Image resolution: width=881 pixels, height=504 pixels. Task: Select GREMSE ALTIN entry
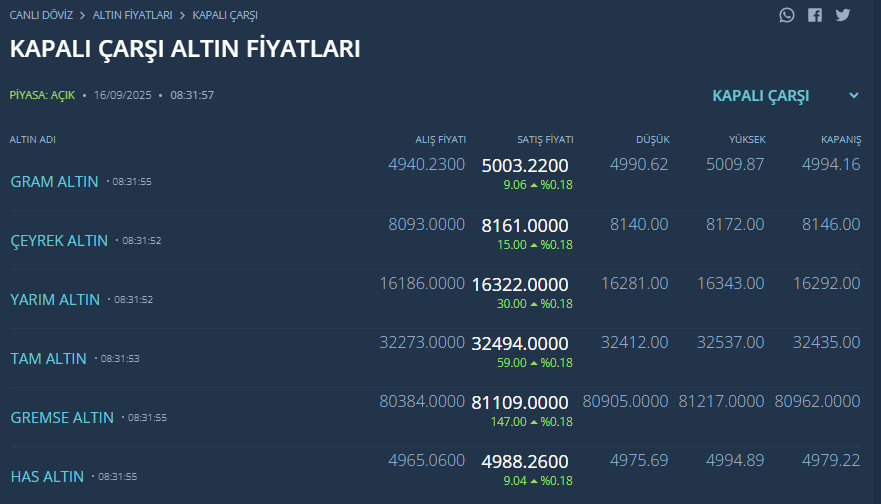[x=62, y=417]
